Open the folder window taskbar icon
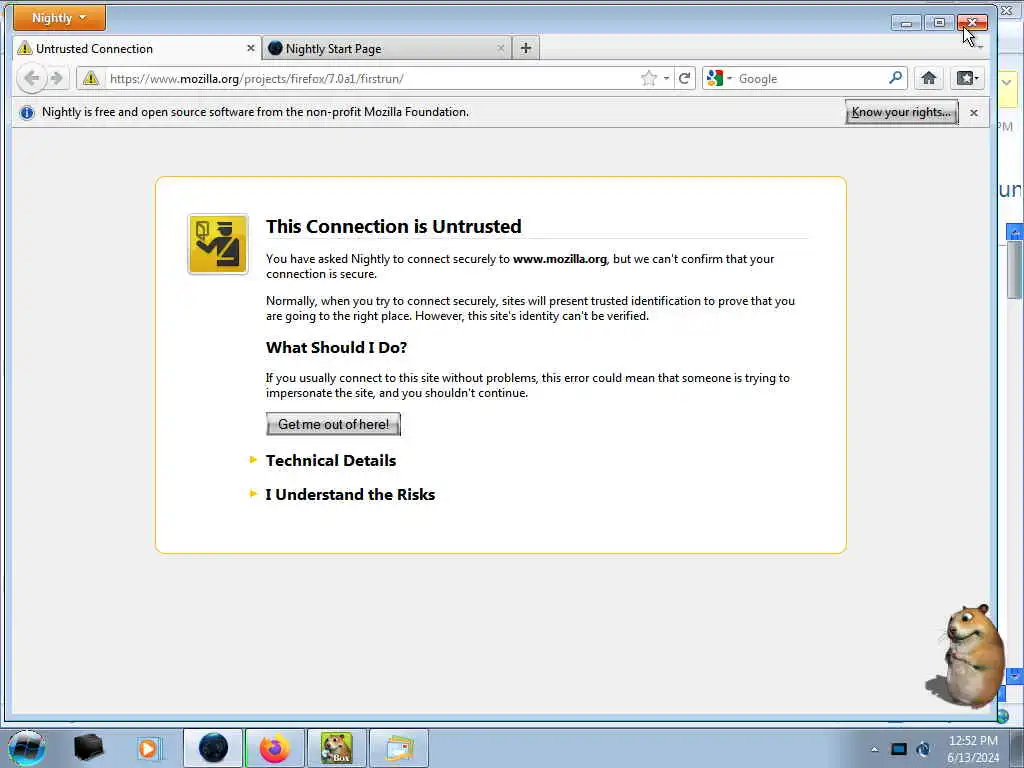This screenshot has height=768, width=1024. [x=399, y=748]
